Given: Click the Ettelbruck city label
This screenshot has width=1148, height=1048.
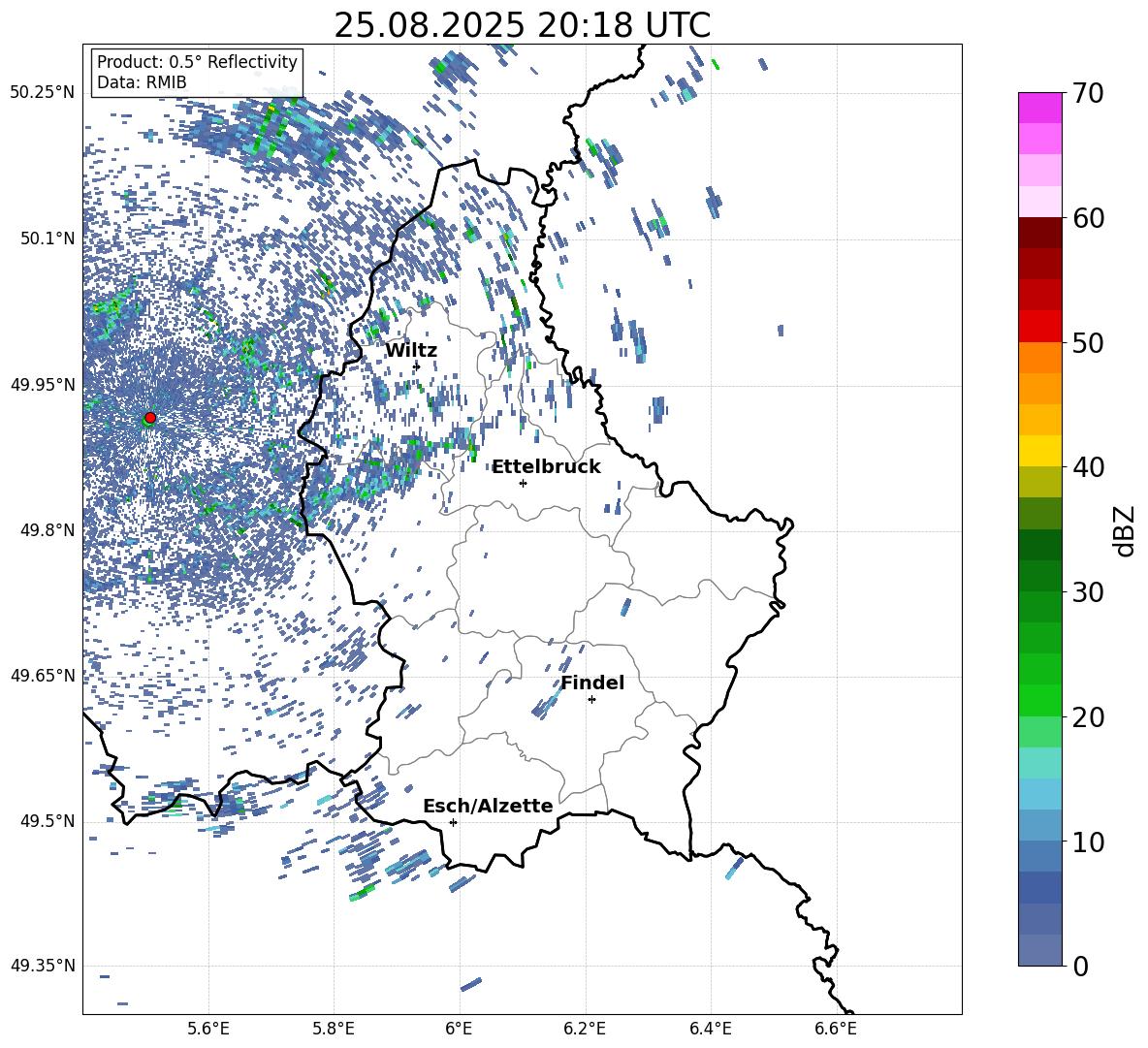Looking at the screenshot, I should pos(546,467).
